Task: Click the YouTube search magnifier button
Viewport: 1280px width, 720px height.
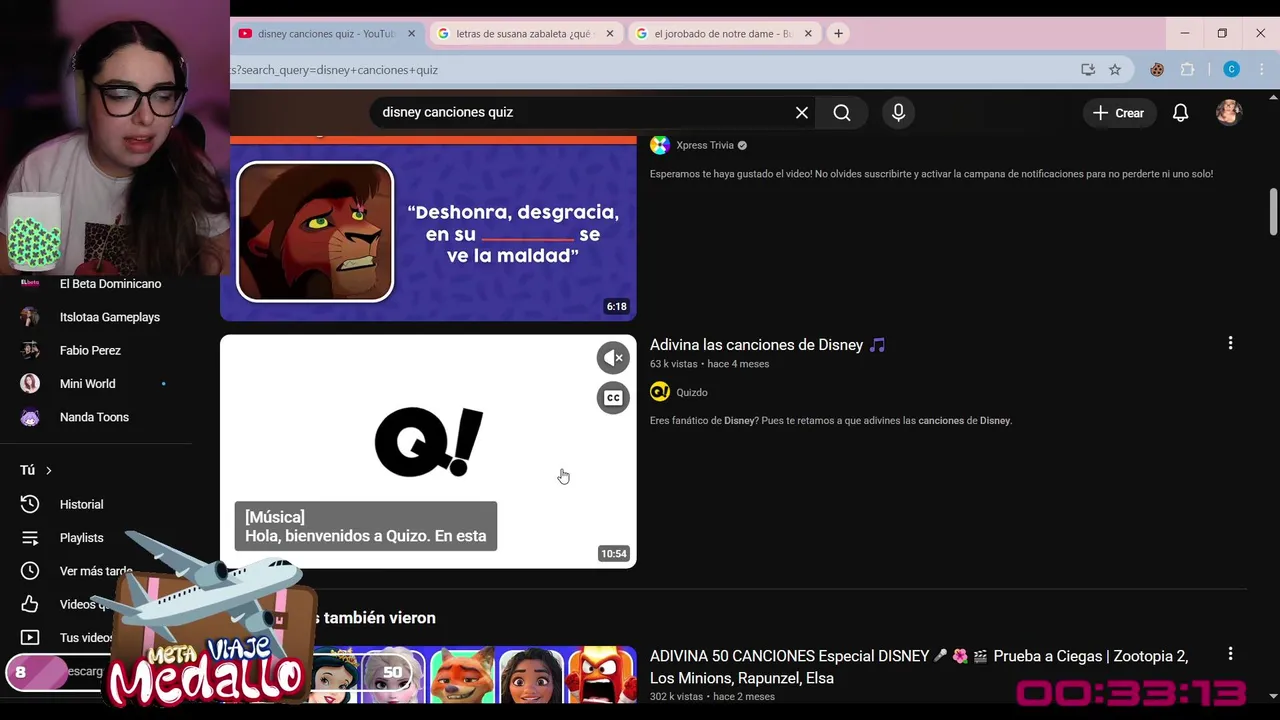Action: (842, 113)
